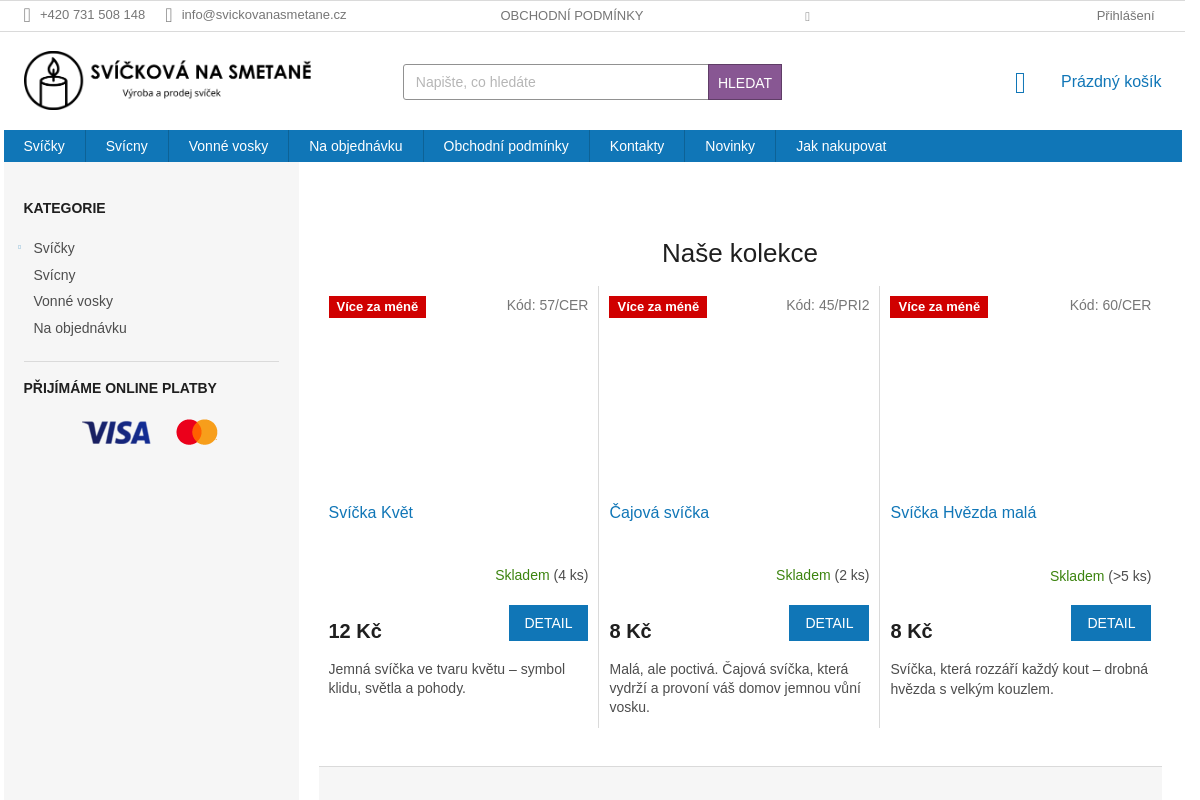Click the code text 'Kód: 60/CER'
Viewport: 1200px width, 800px height.
click(x=1110, y=305)
